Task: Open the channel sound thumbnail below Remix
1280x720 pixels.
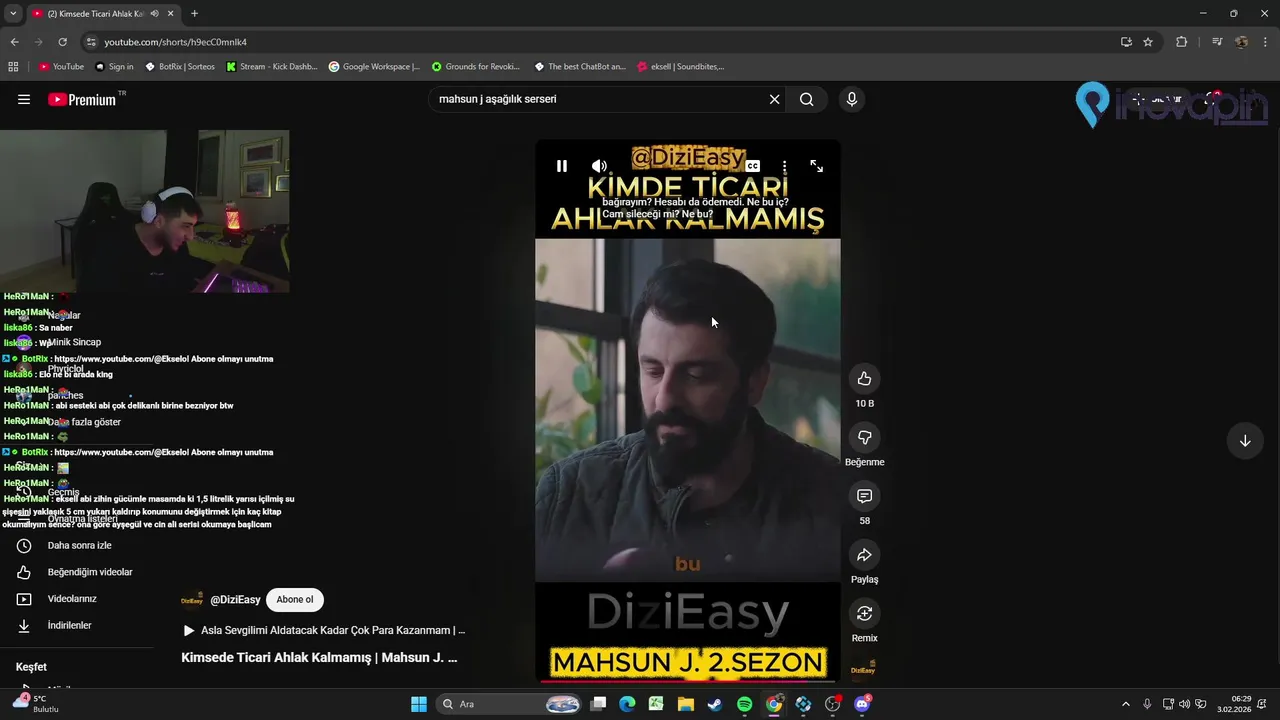Action: coord(864,670)
